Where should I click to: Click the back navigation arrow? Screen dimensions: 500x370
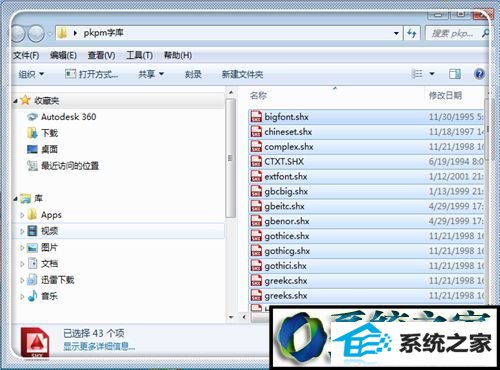pos(19,33)
